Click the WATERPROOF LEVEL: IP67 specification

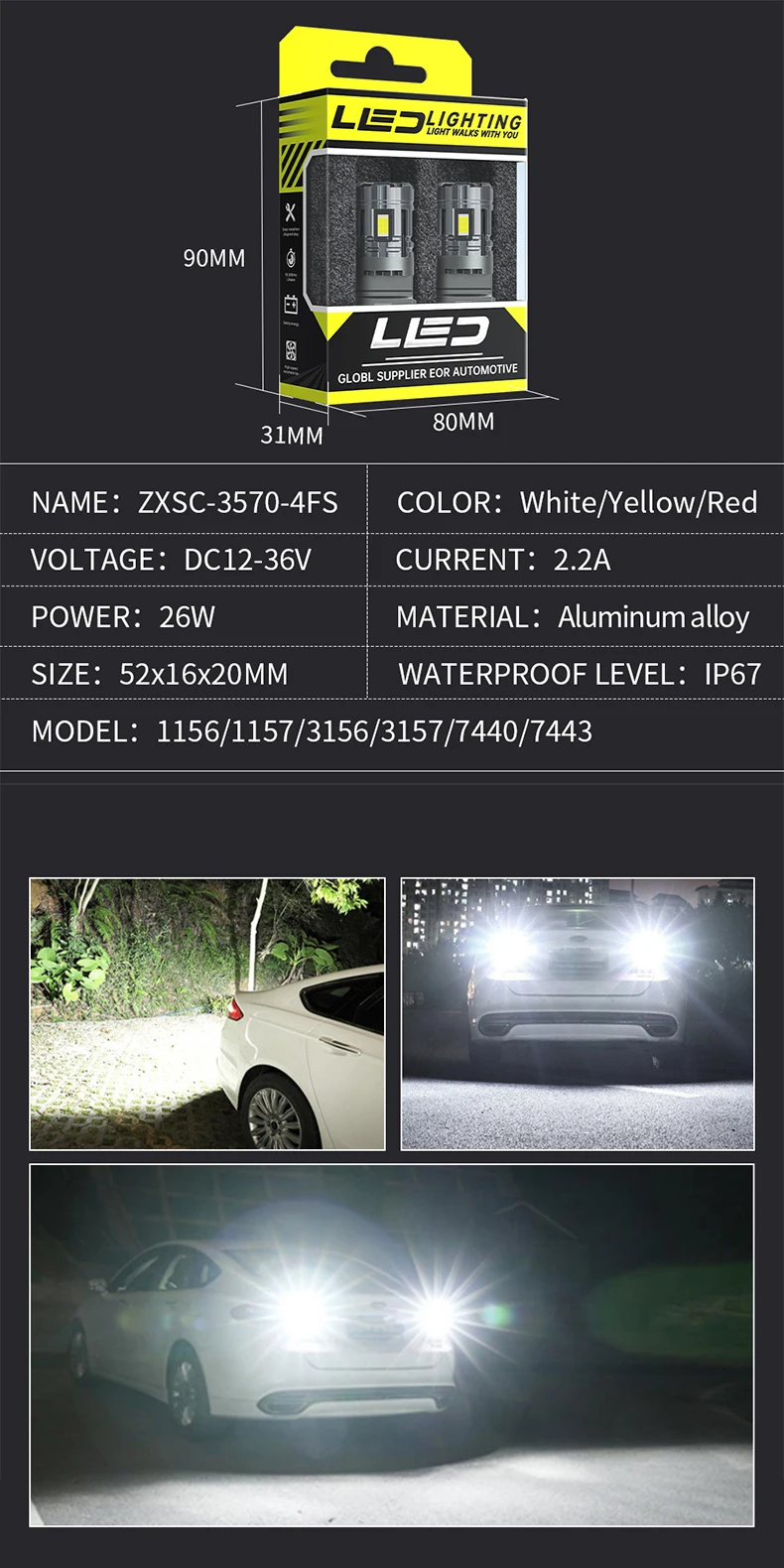click(x=580, y=674)
